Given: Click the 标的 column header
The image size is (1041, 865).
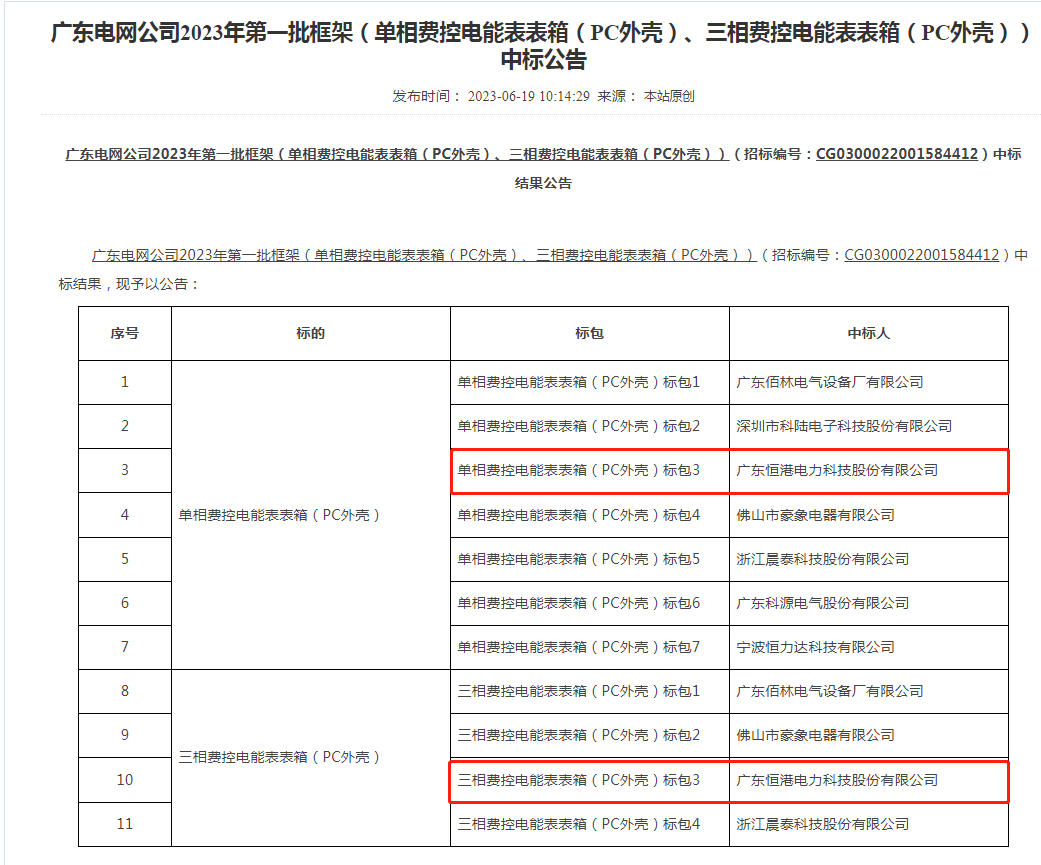Looking at the screenshot, I should (x=311, y=334).
